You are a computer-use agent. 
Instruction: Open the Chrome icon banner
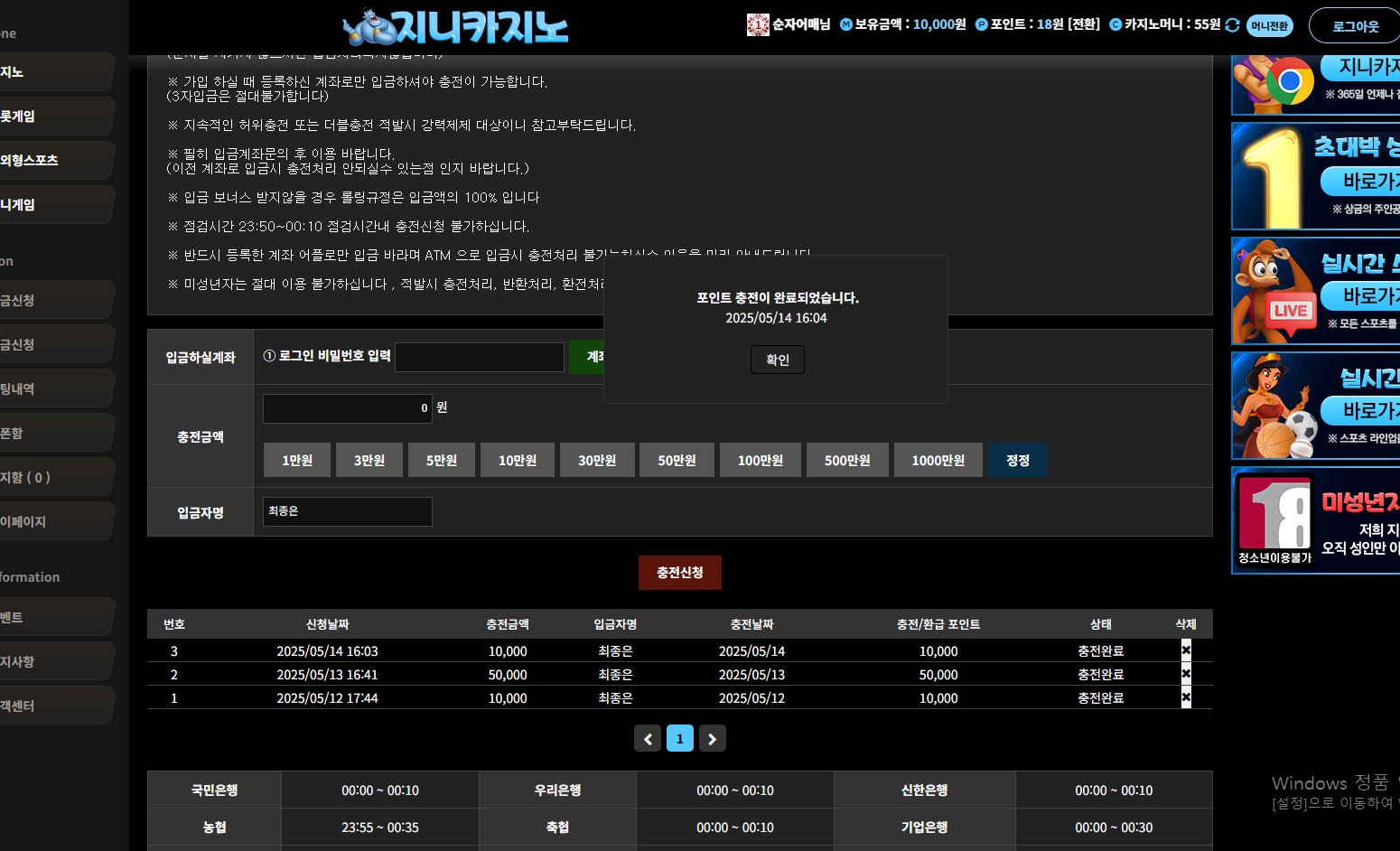(x=1315, y=84)
